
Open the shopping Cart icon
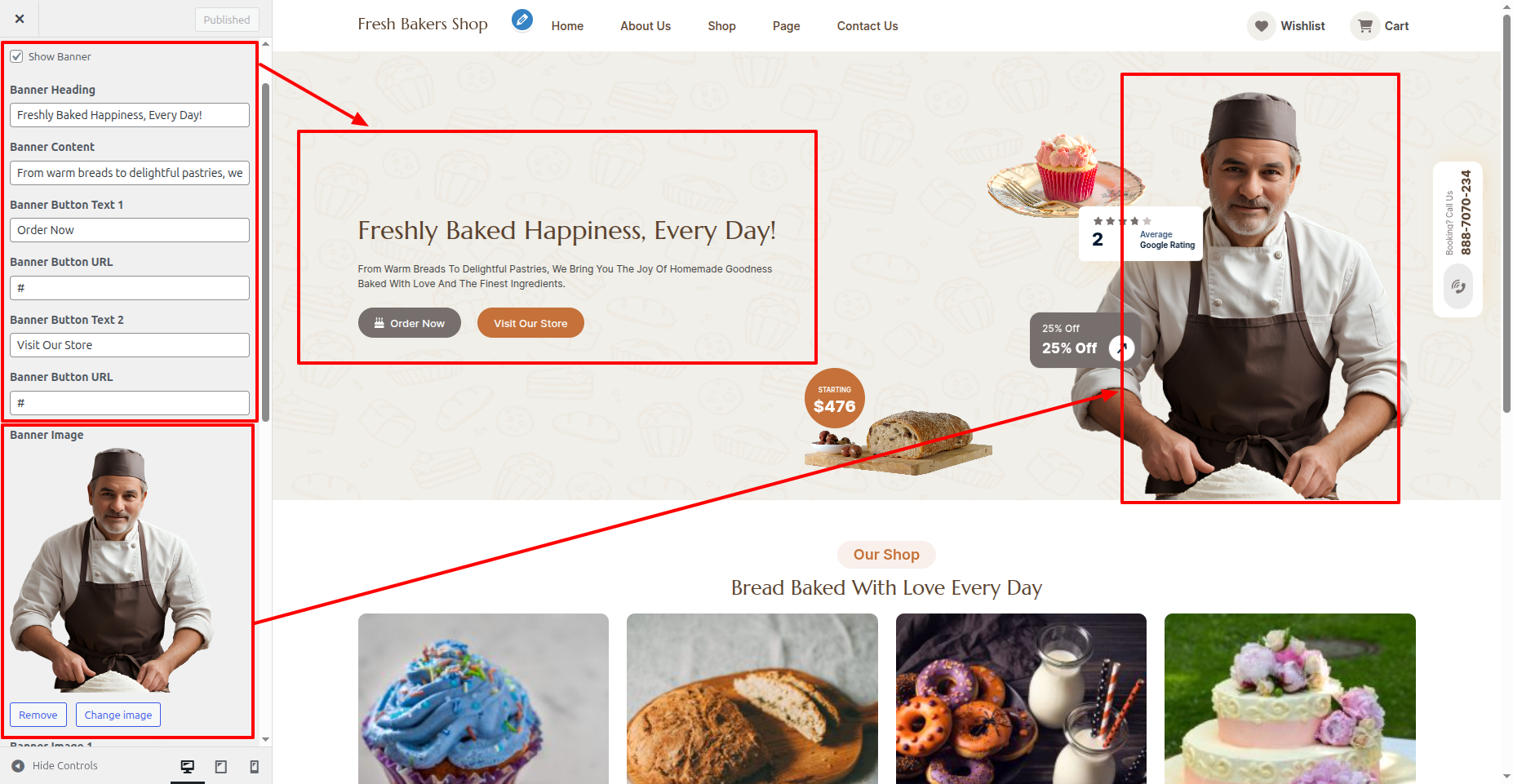(1364, 26)
